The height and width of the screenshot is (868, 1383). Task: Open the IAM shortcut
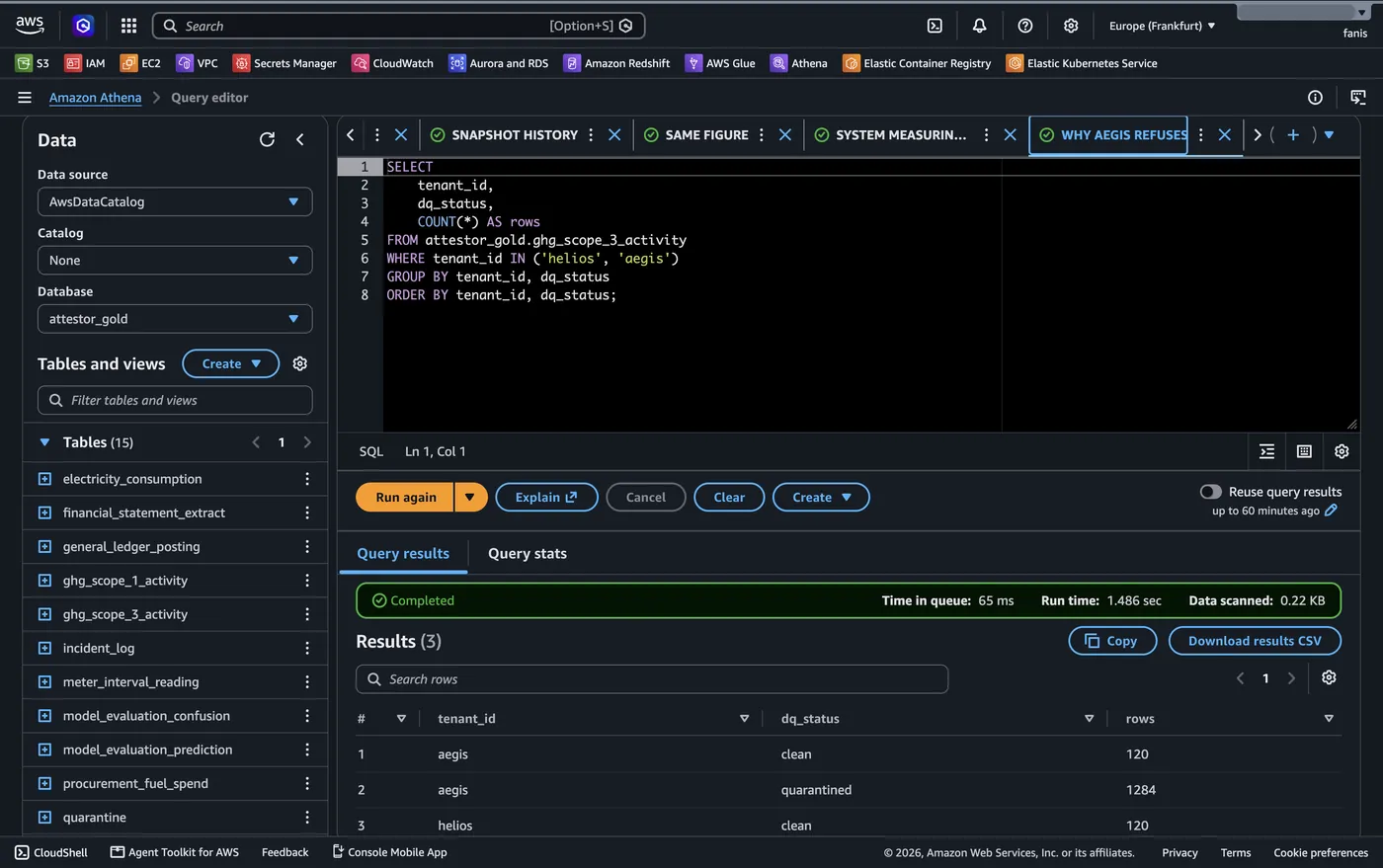pyautogui.click(x=85, y=63)
